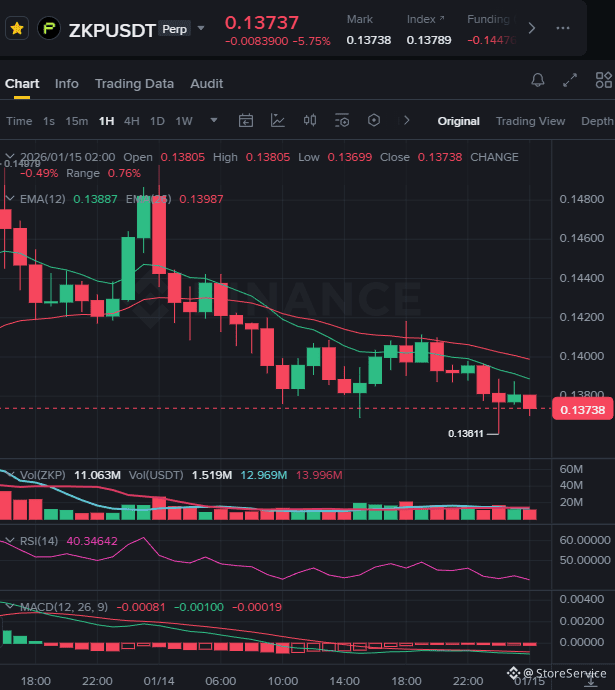Screen dimensions: 615x690
Task: Open the ZKPUSDT pair selector dropdown arrow
Action: coord(201,29)
